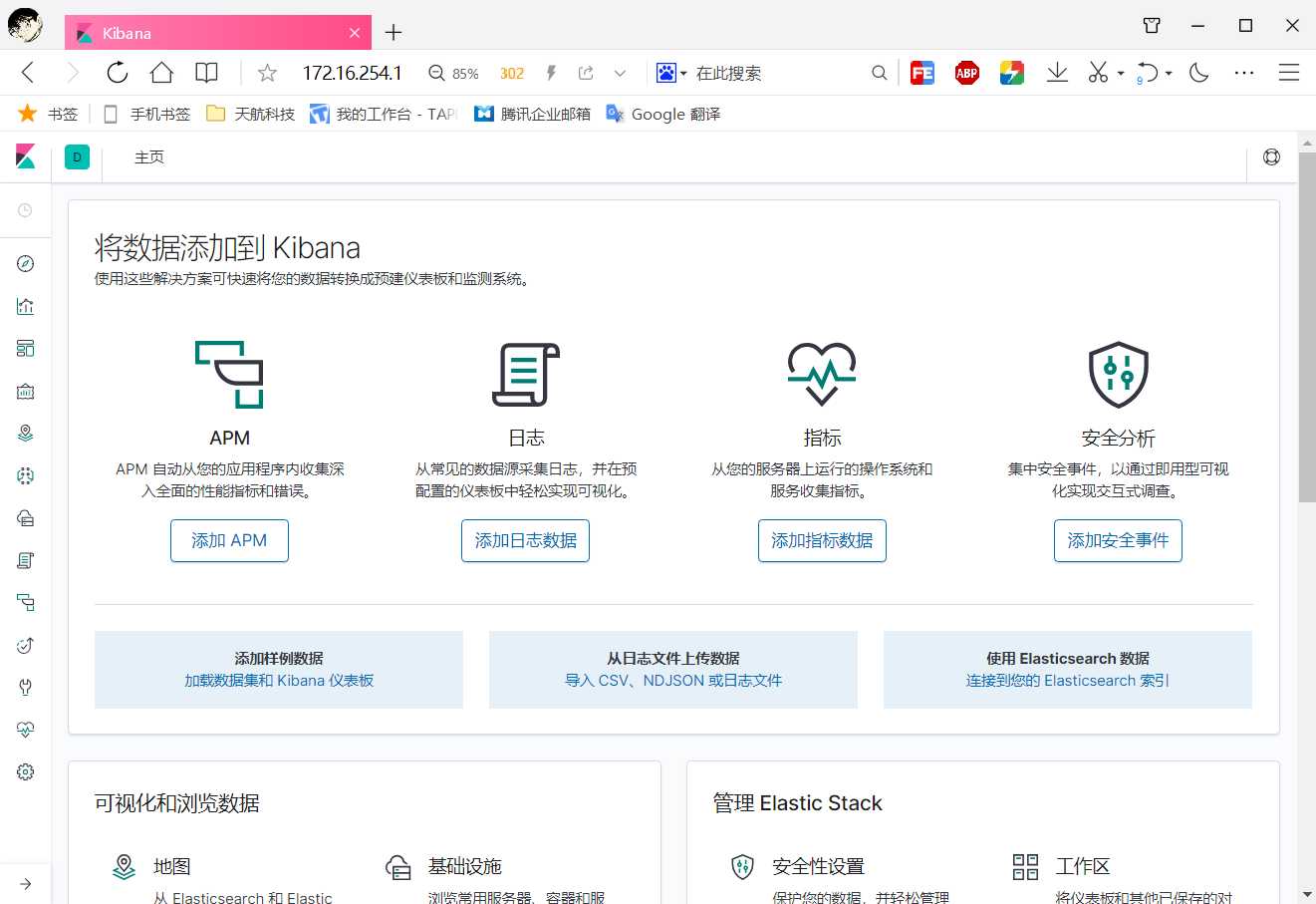Open 书签 bookmarks bar item
Screen dimensions: 1316x904
(x=48, y=114)
